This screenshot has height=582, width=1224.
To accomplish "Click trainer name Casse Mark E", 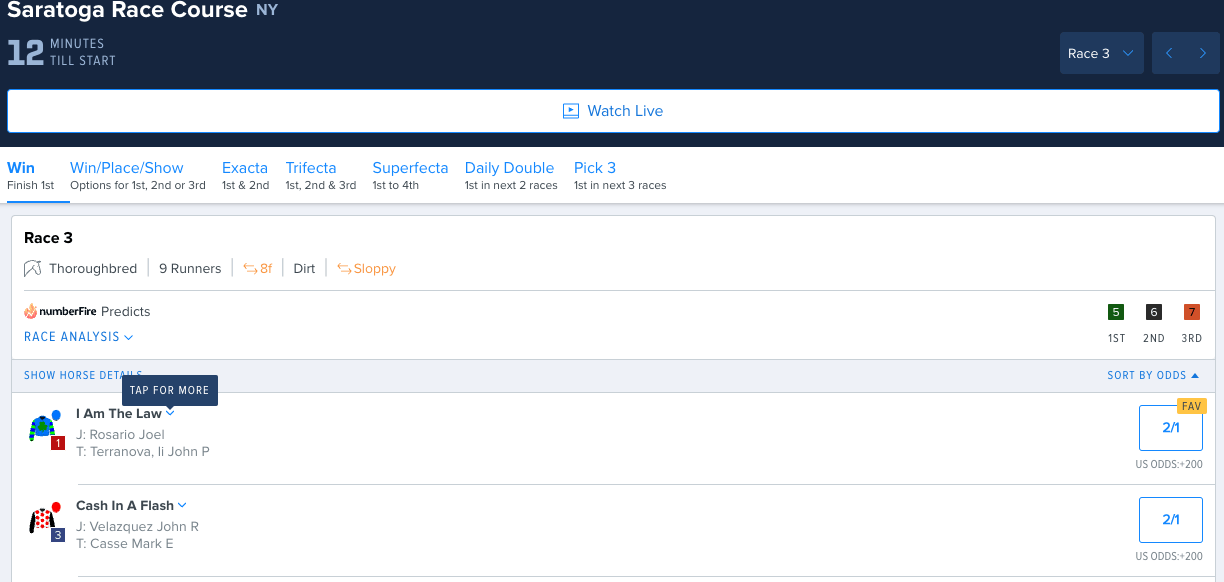I will point(125,544).
